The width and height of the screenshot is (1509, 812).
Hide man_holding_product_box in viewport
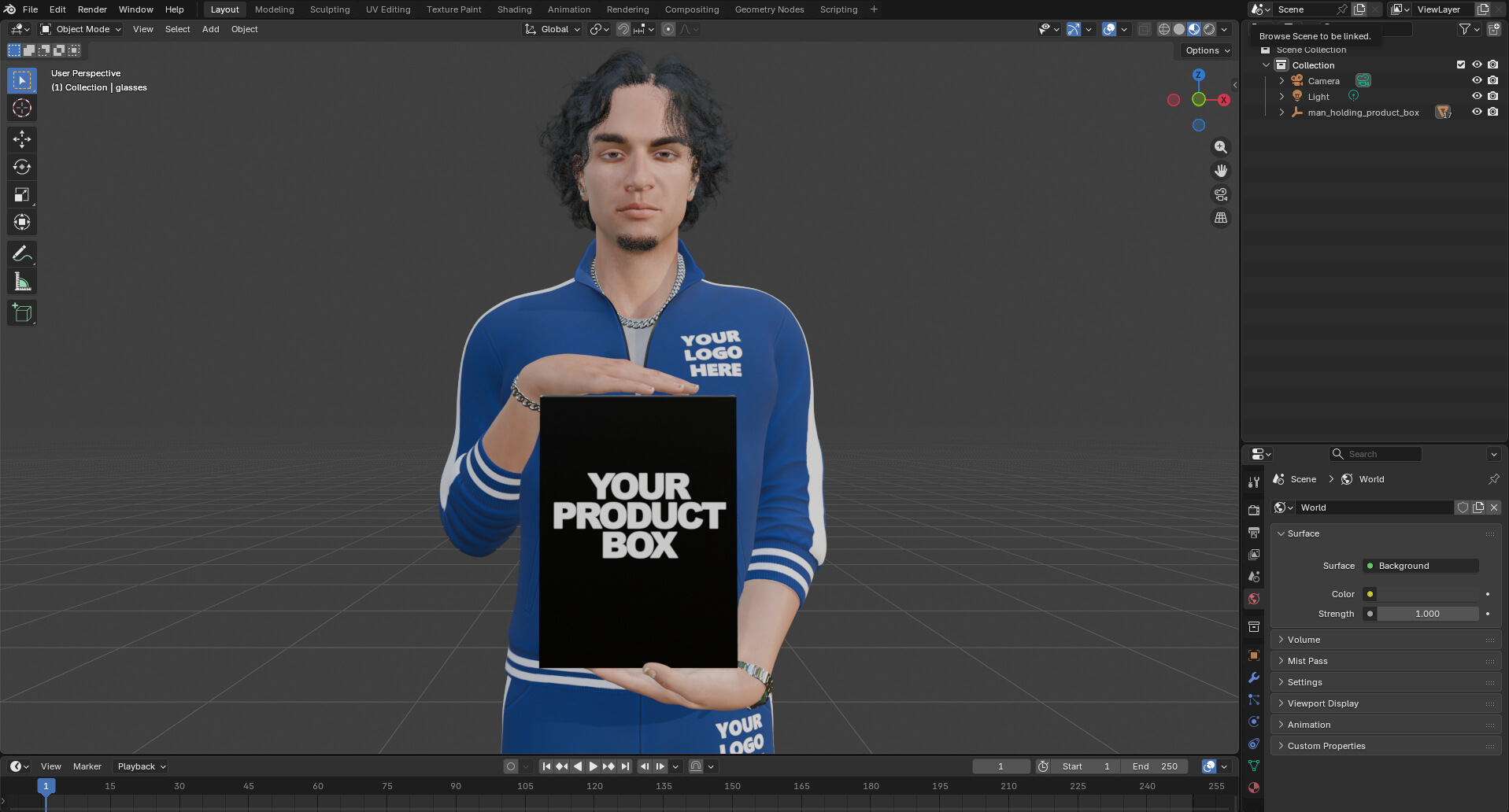point(1477,112)
